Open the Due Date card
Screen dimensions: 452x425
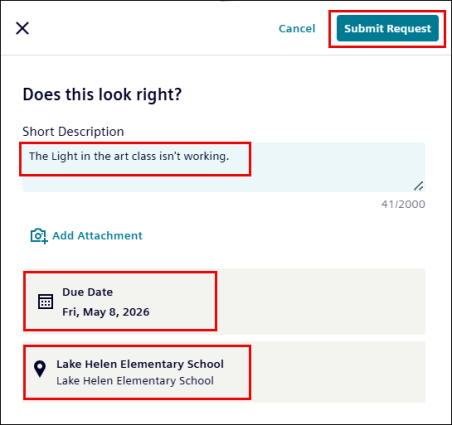click(224, 302)
